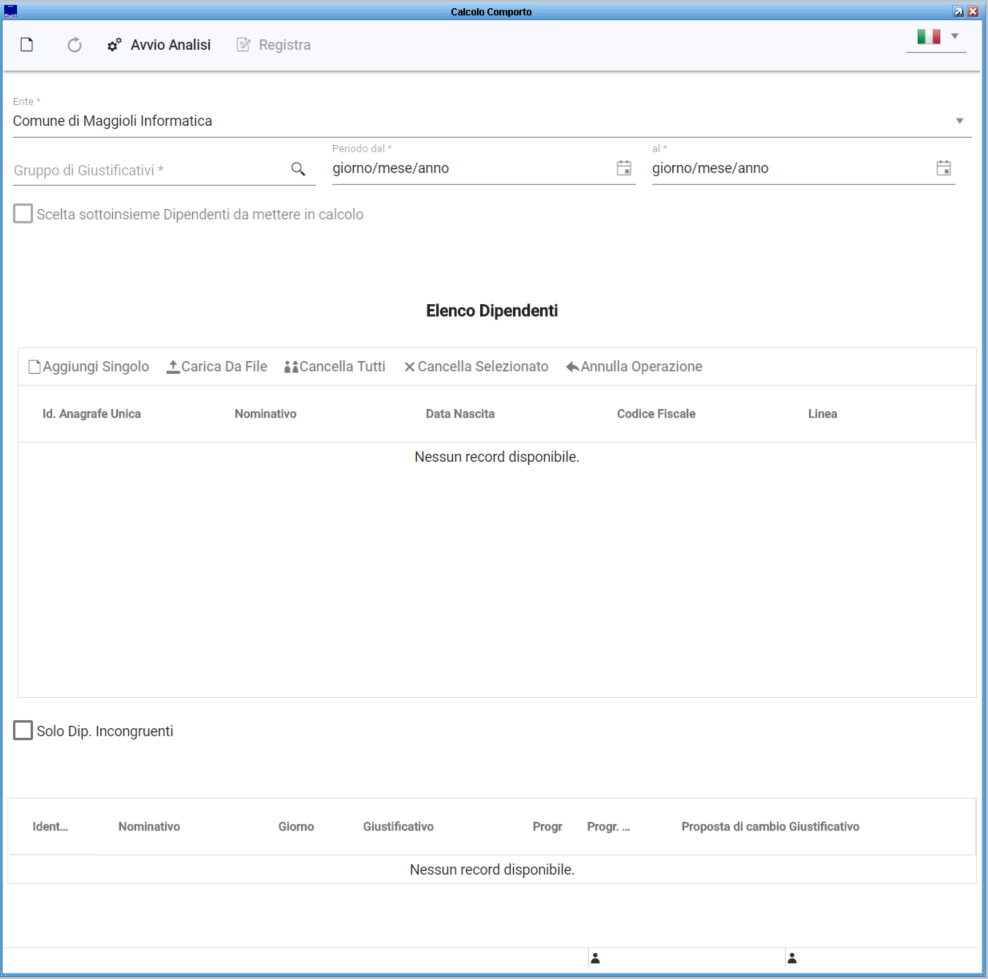Click the Registra button
The height and width of the screenshot is (979, 988).
click(x=273, y=45)
